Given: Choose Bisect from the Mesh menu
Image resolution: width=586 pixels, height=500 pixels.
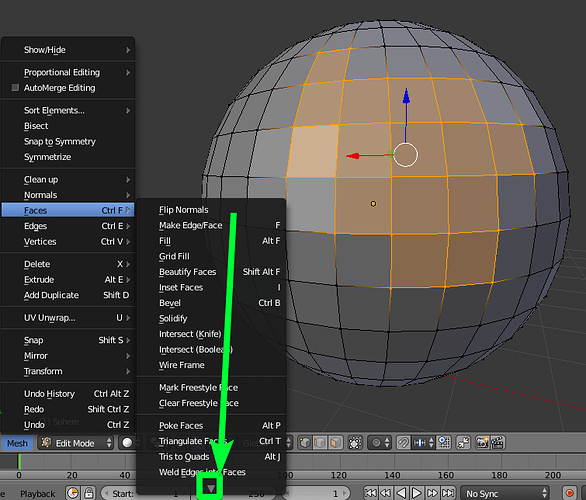Looking at the screenshot, I should [x=68, y=126].
